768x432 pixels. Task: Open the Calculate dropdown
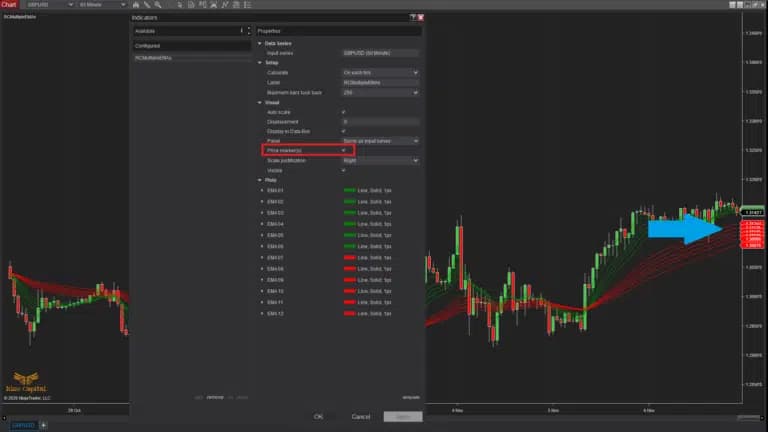click(x=380, y=73)
